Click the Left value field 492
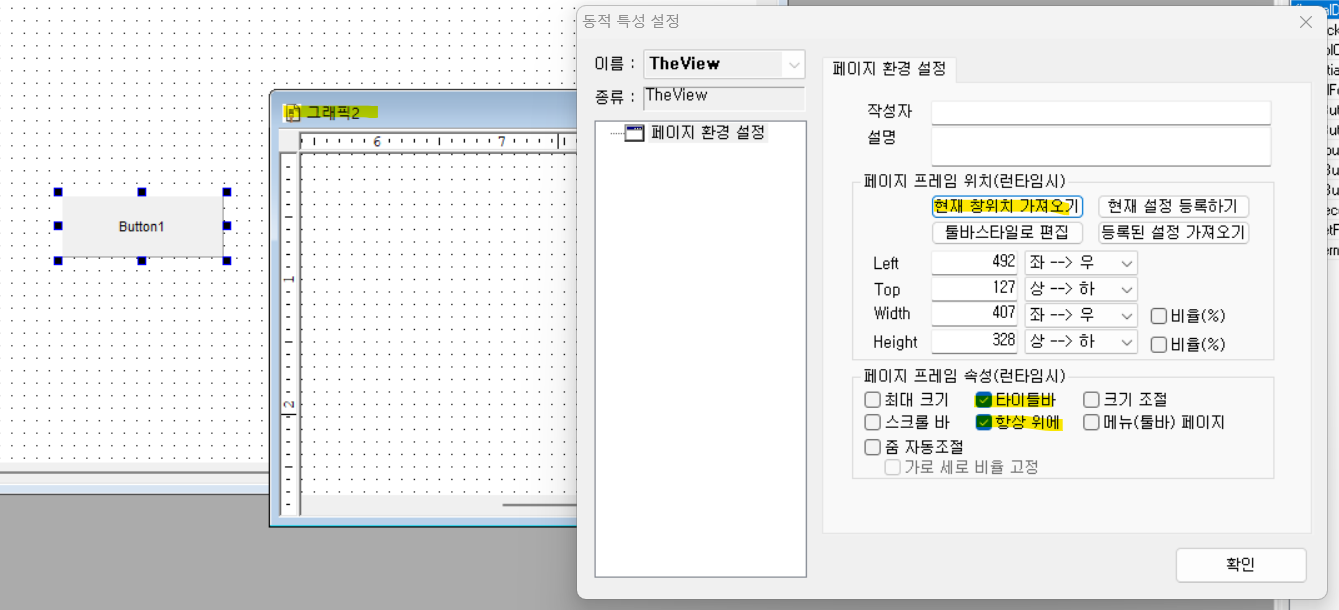Screen dimensions: 1339x610 975,263
